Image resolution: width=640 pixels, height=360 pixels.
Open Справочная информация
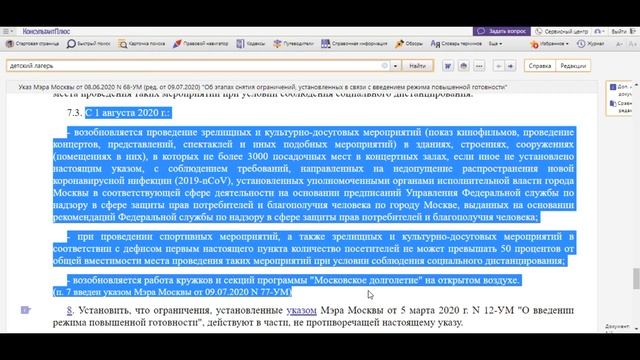coord(354,44)
